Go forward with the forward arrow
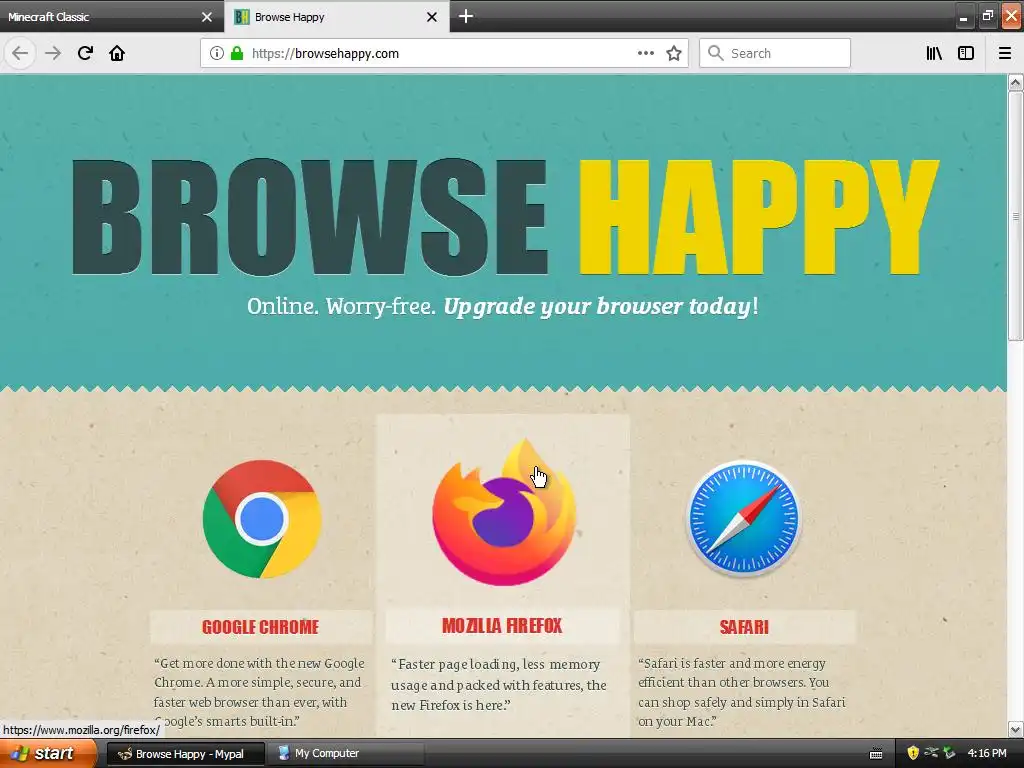The width and height of the screenshot is (1024, 768). (x=53, y=53)
